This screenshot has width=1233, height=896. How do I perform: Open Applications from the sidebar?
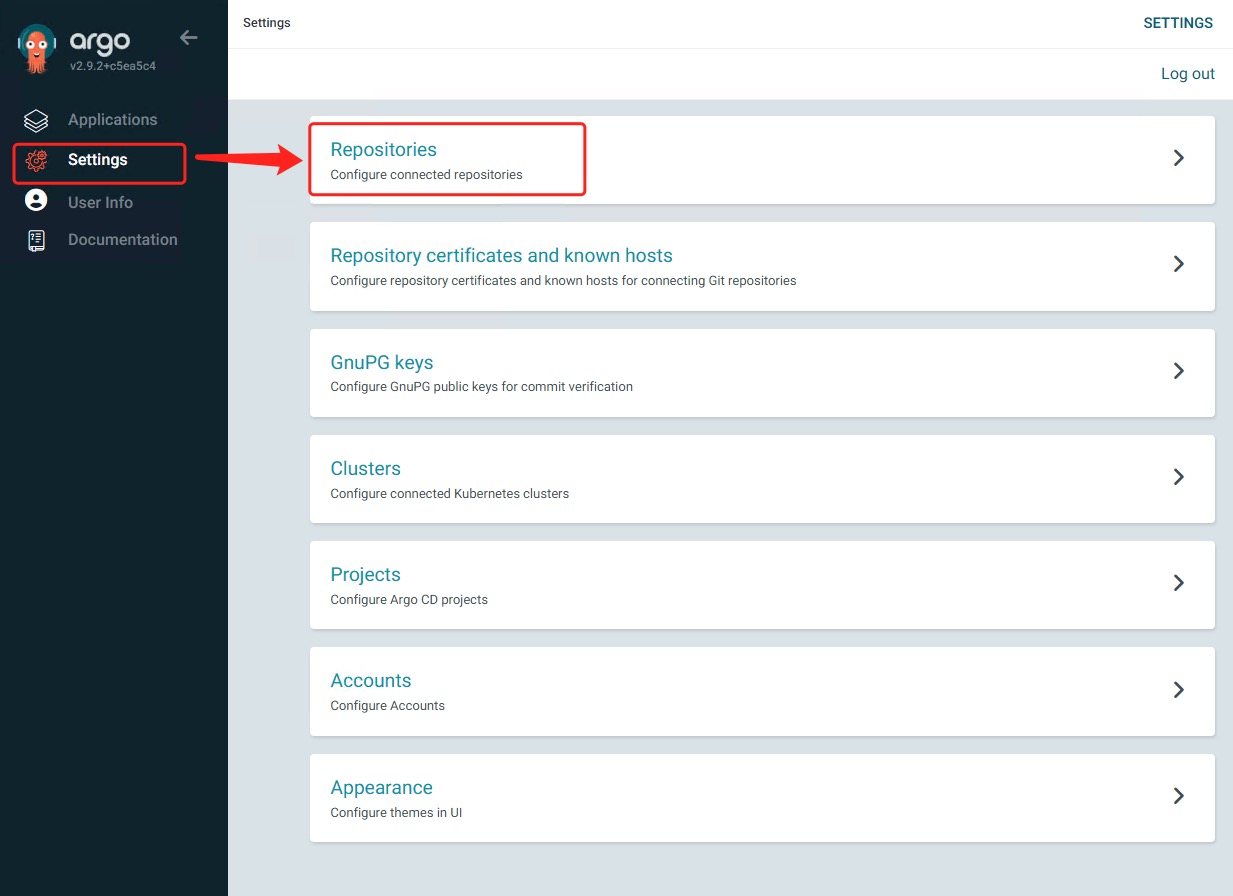112,120
